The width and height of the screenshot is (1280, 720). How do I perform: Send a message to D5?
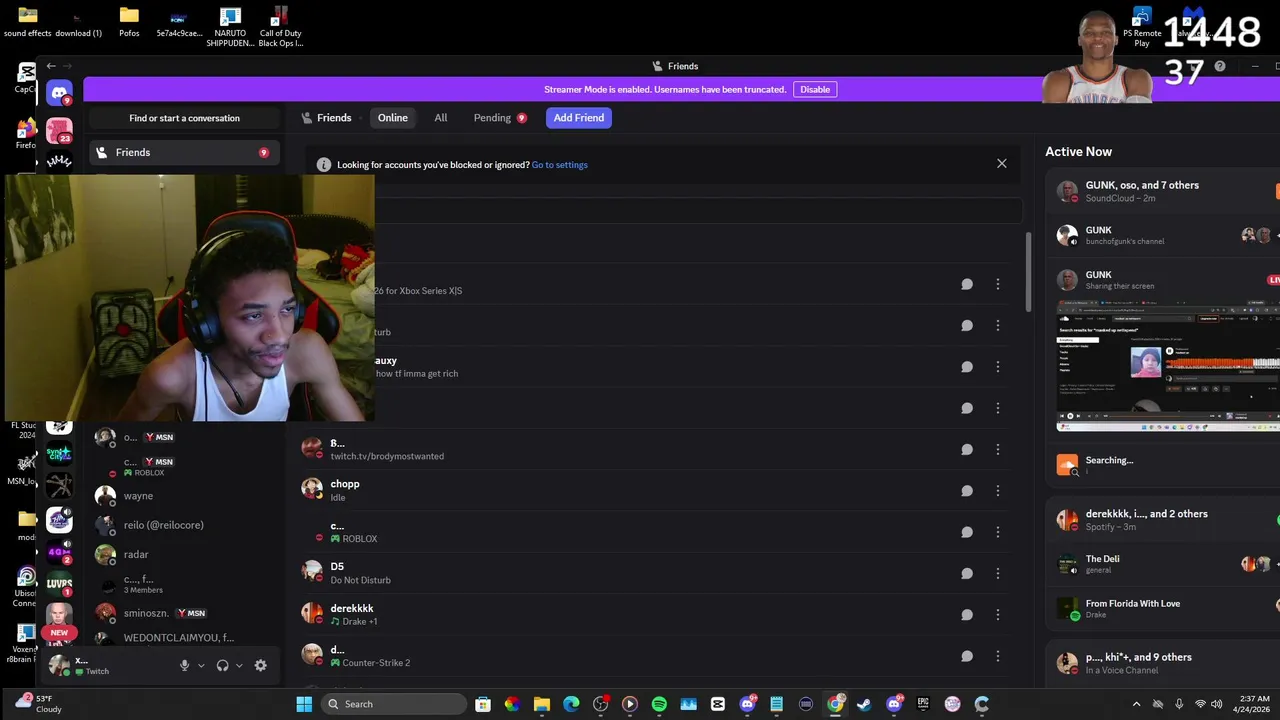(x=966, y=574)
